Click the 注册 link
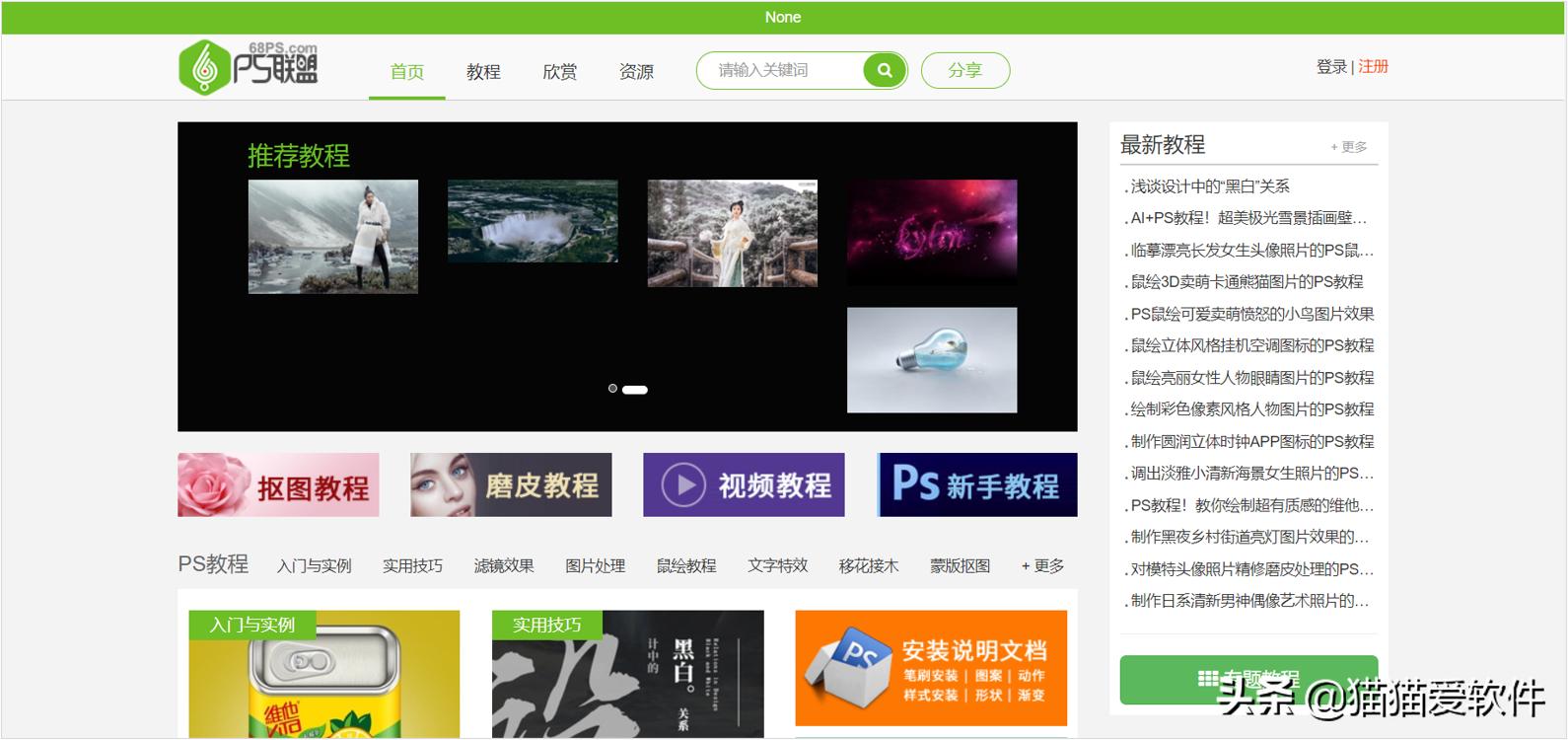The height and width of the screenshot is (740, 1568). pos(1373,66)
